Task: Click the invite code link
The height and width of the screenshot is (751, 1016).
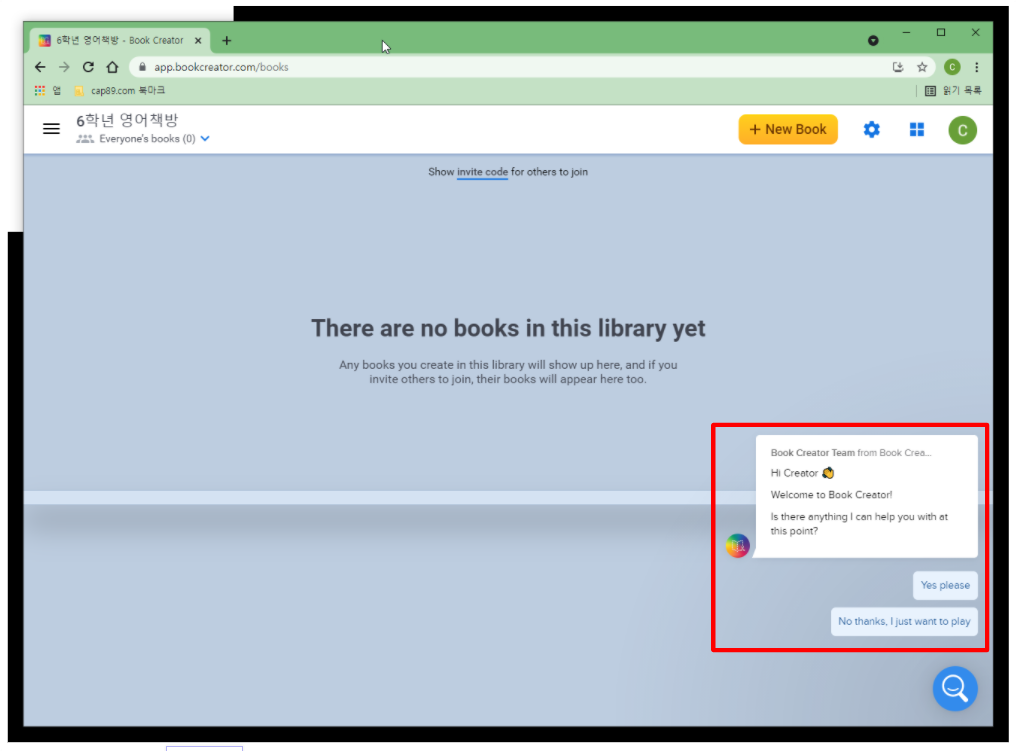Action: pos(482,172)
